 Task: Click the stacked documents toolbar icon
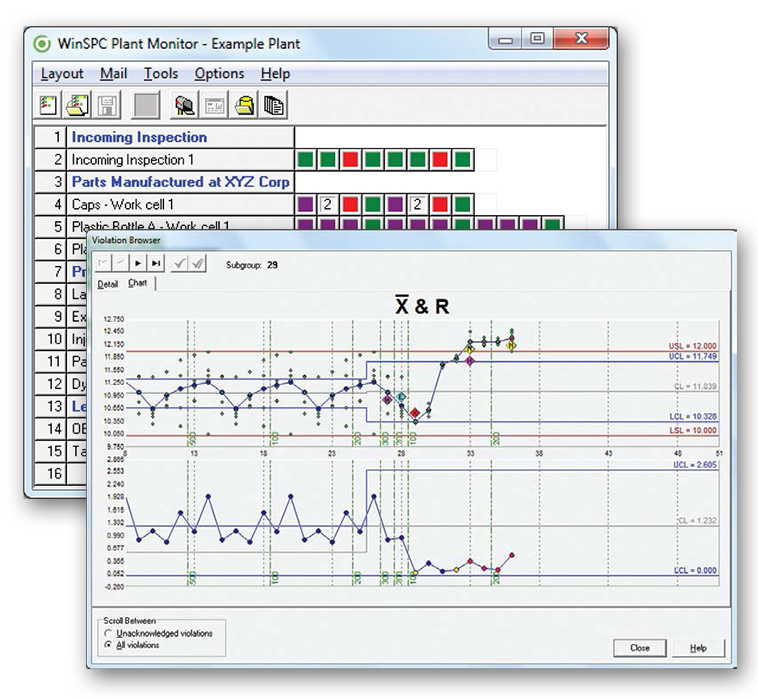274,104
